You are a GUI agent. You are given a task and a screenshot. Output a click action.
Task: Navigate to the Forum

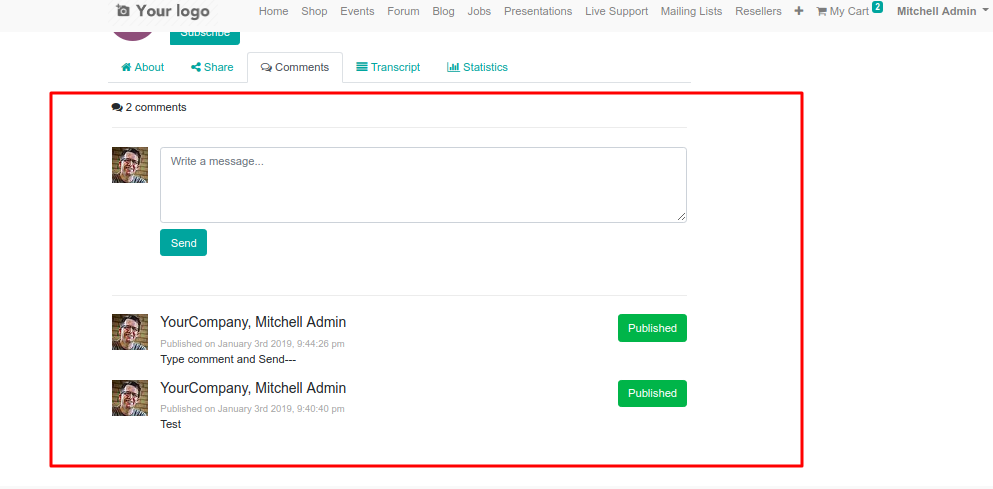403,11
